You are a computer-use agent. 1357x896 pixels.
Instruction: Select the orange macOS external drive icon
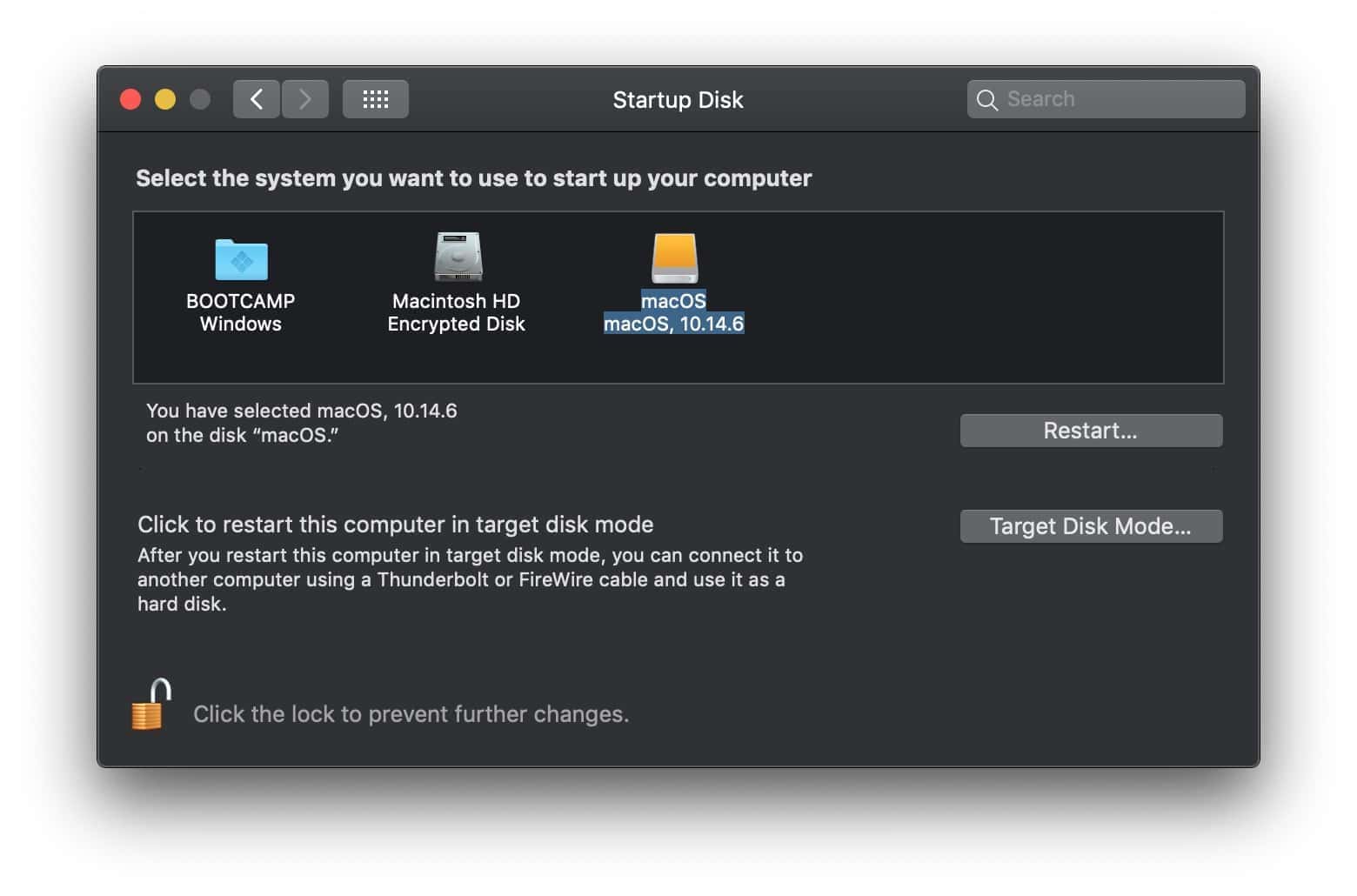(674, 257)
